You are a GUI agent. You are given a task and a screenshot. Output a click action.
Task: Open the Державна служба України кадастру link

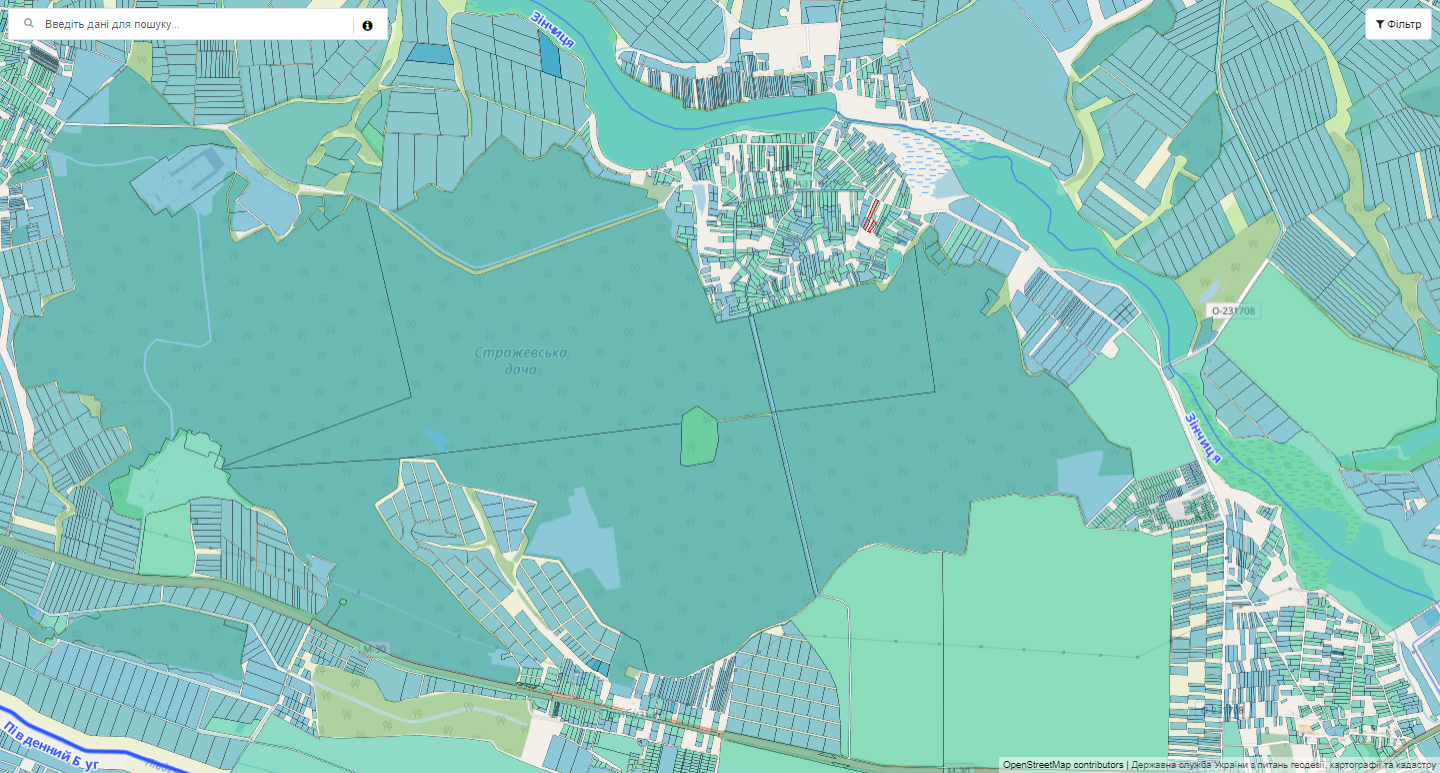point(1283,765)
